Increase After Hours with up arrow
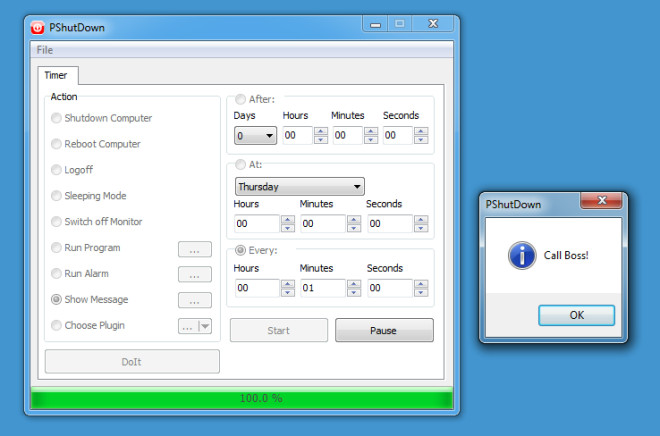The width and height of the screenshot is (660, 436). click(321, 131)
